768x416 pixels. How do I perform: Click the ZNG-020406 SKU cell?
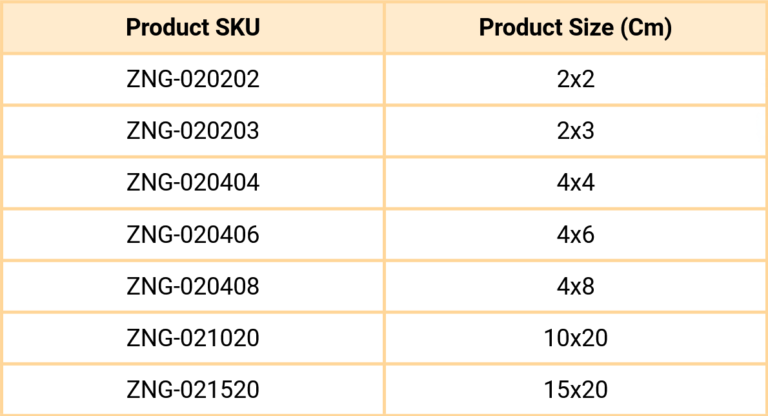(x=193, y=235)
